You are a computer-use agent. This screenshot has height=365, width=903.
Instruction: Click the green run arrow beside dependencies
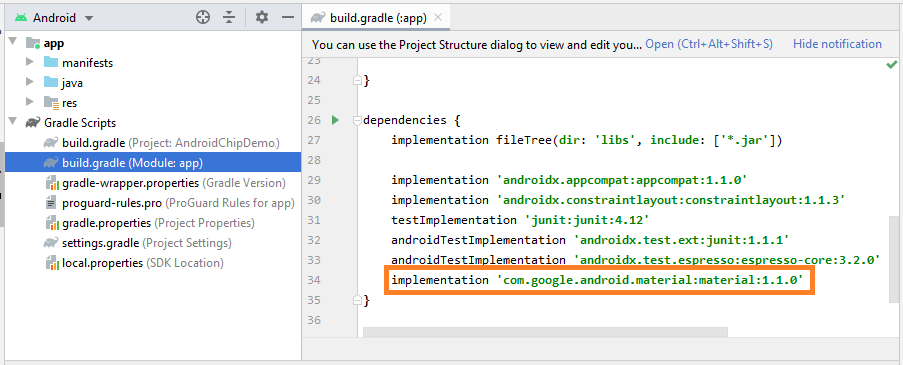335,120
